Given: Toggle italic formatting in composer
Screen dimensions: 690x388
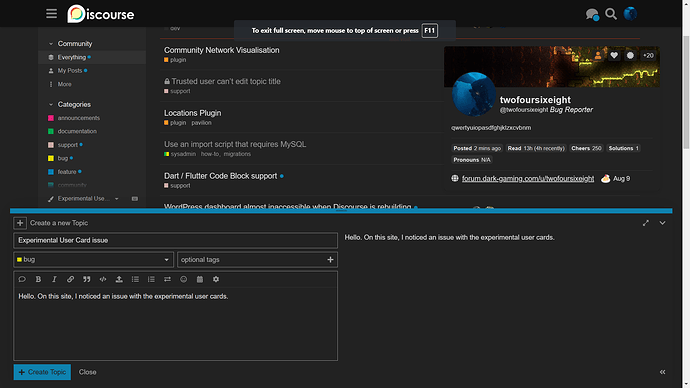Looking at the screenshot, I should click(54, 279).
